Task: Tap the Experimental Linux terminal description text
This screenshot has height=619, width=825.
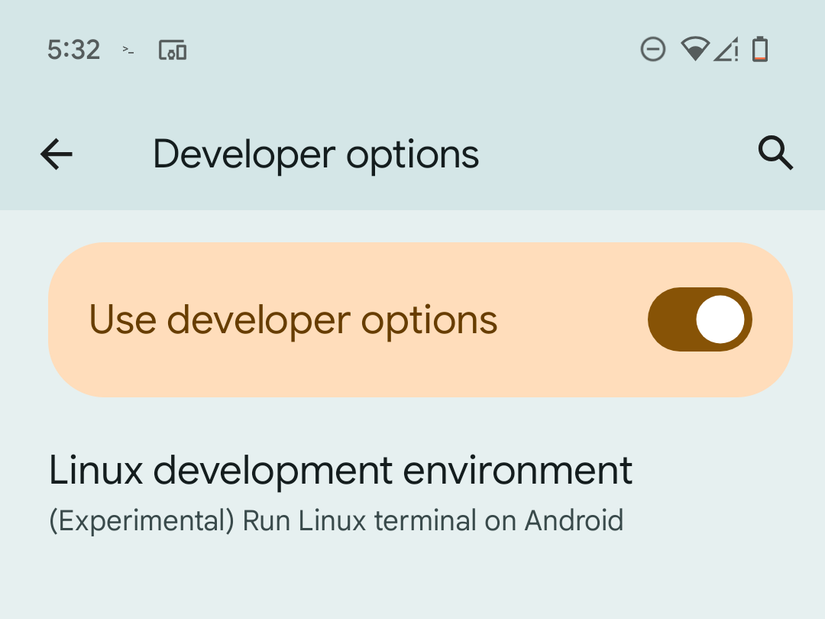Action: [336, 521]
